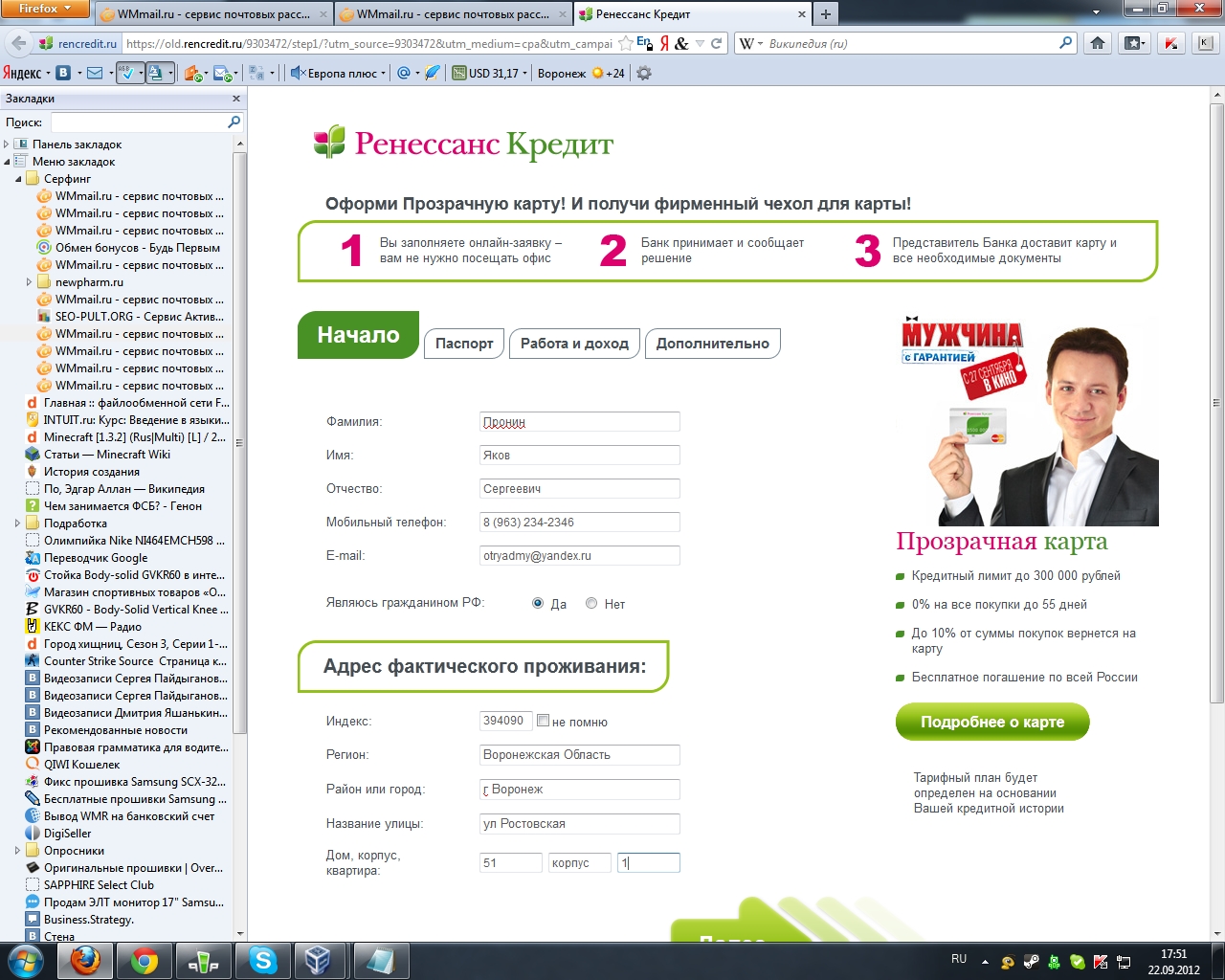The height and width of the screenshot is (980, 1225).
Task: Bookmark this page with the star icon
Action: coord(625,43)
